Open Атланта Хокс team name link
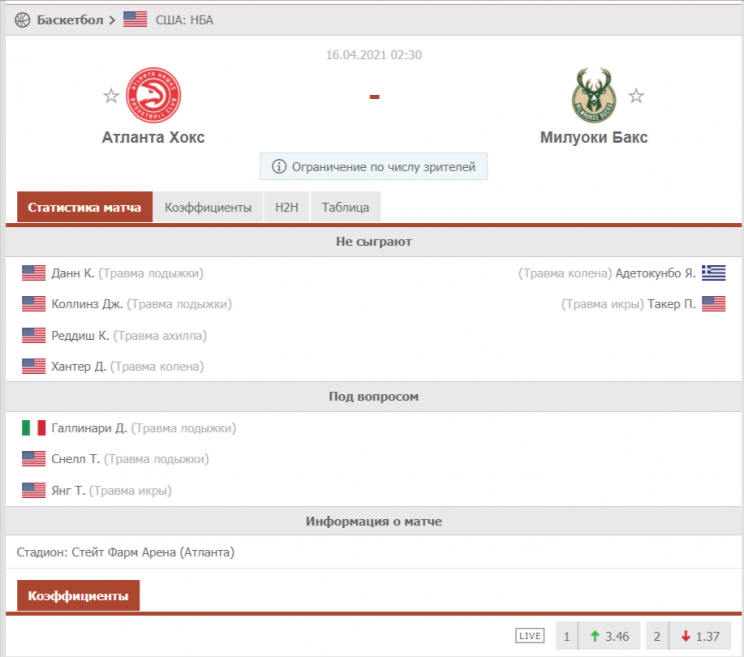Image resolution: width=744 pixels, height=657 pixels. (x=153, y=137)
